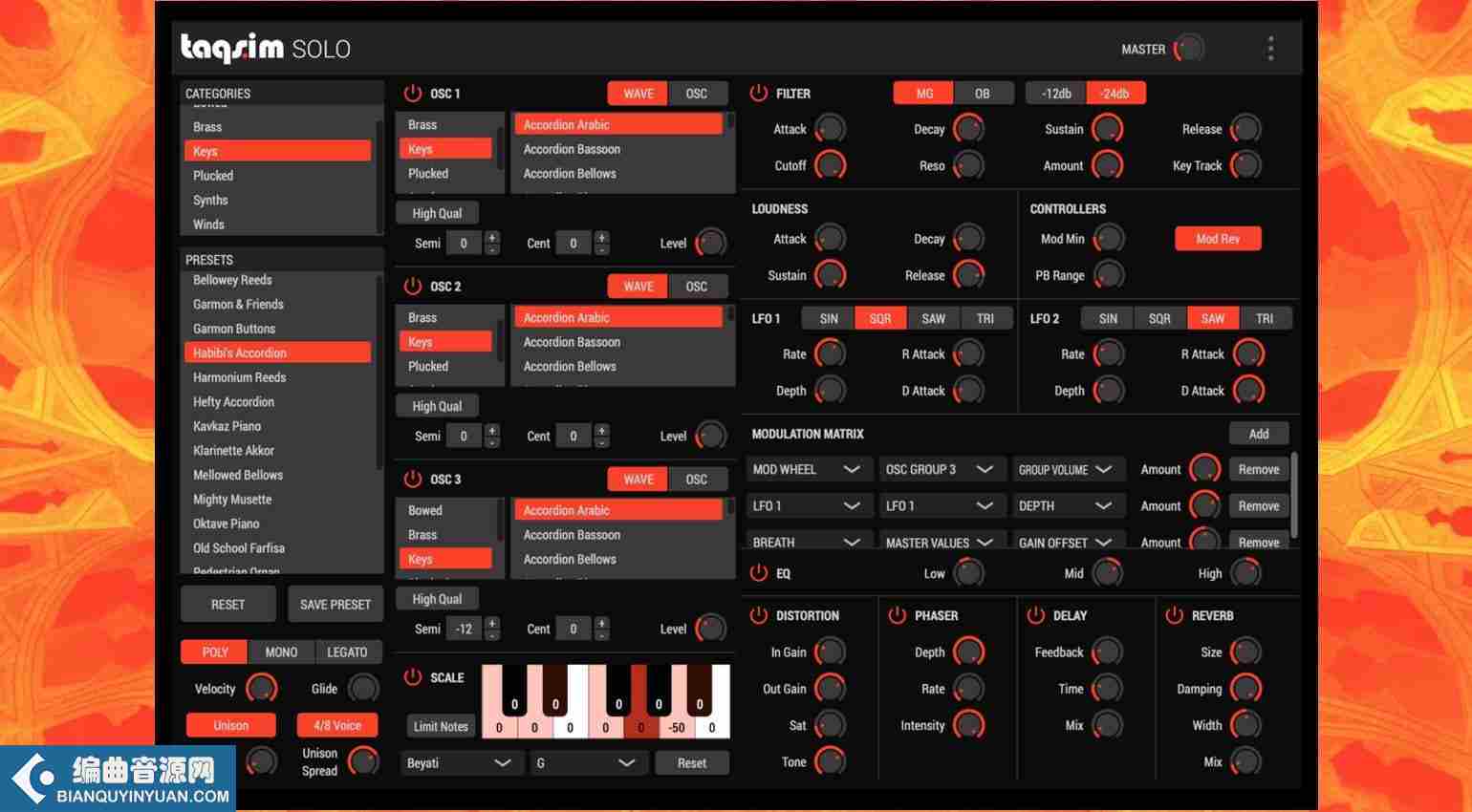Viewport: 1472px width, 812px height.
Task: Select MONO voice mode
Action: point(281,652)
